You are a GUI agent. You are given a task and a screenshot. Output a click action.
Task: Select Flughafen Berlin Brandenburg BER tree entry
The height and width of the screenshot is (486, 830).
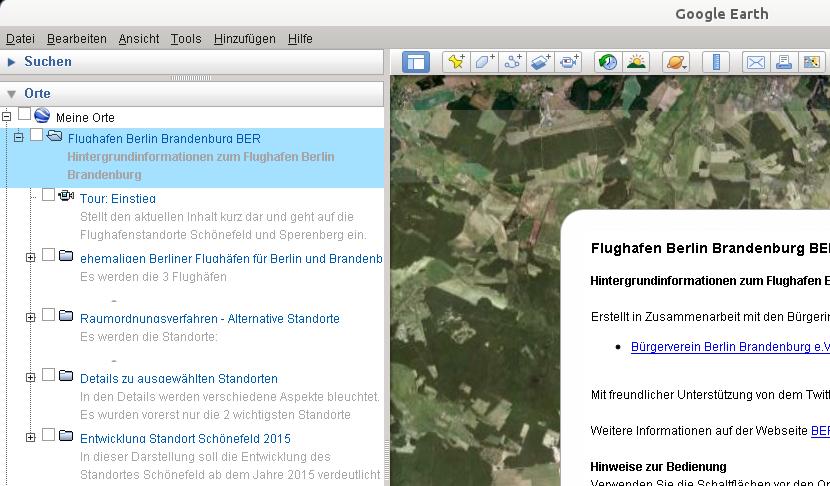pyautogui.click(x=164, y=139)
